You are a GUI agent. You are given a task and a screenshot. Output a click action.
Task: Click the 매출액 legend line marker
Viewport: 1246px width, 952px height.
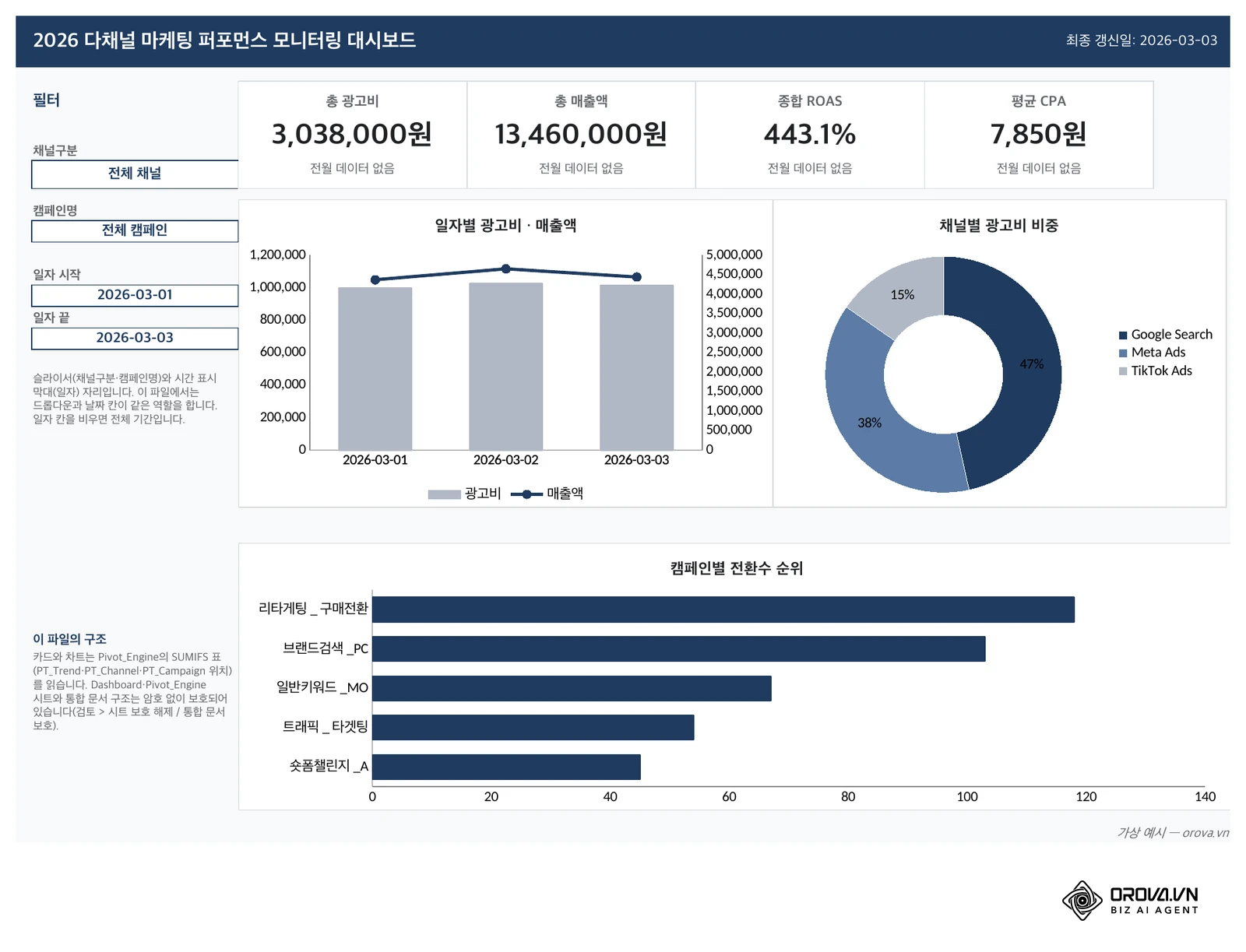point(526,494)
